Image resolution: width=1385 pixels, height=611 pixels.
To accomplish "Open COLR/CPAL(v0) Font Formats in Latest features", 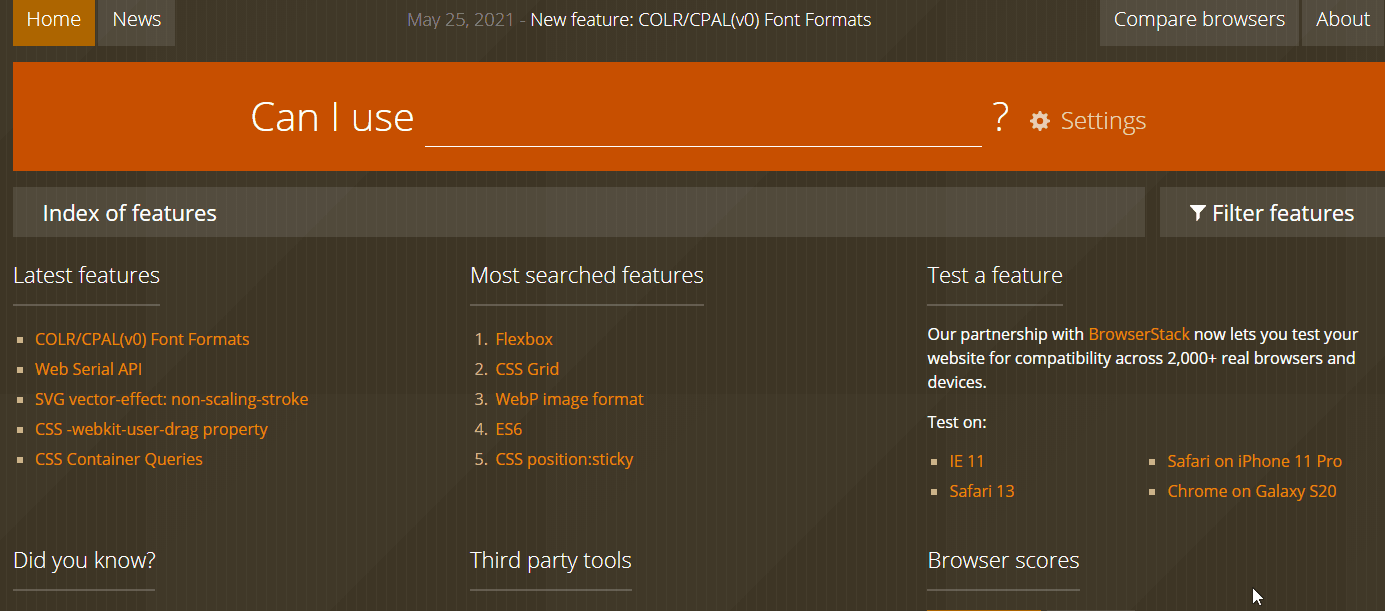I will (x=142, y=339).
